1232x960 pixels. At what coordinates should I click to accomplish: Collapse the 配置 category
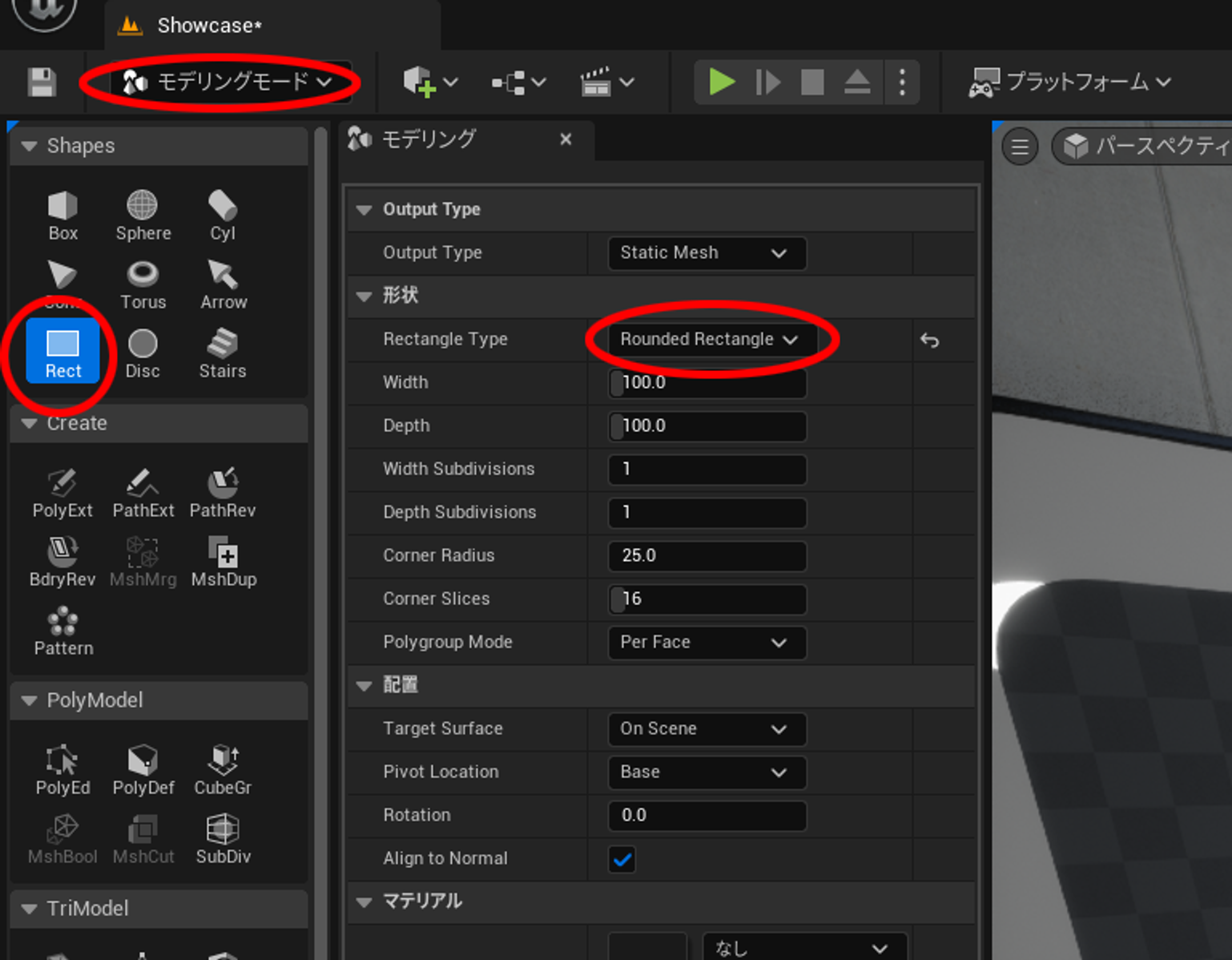tap(364, 686)
